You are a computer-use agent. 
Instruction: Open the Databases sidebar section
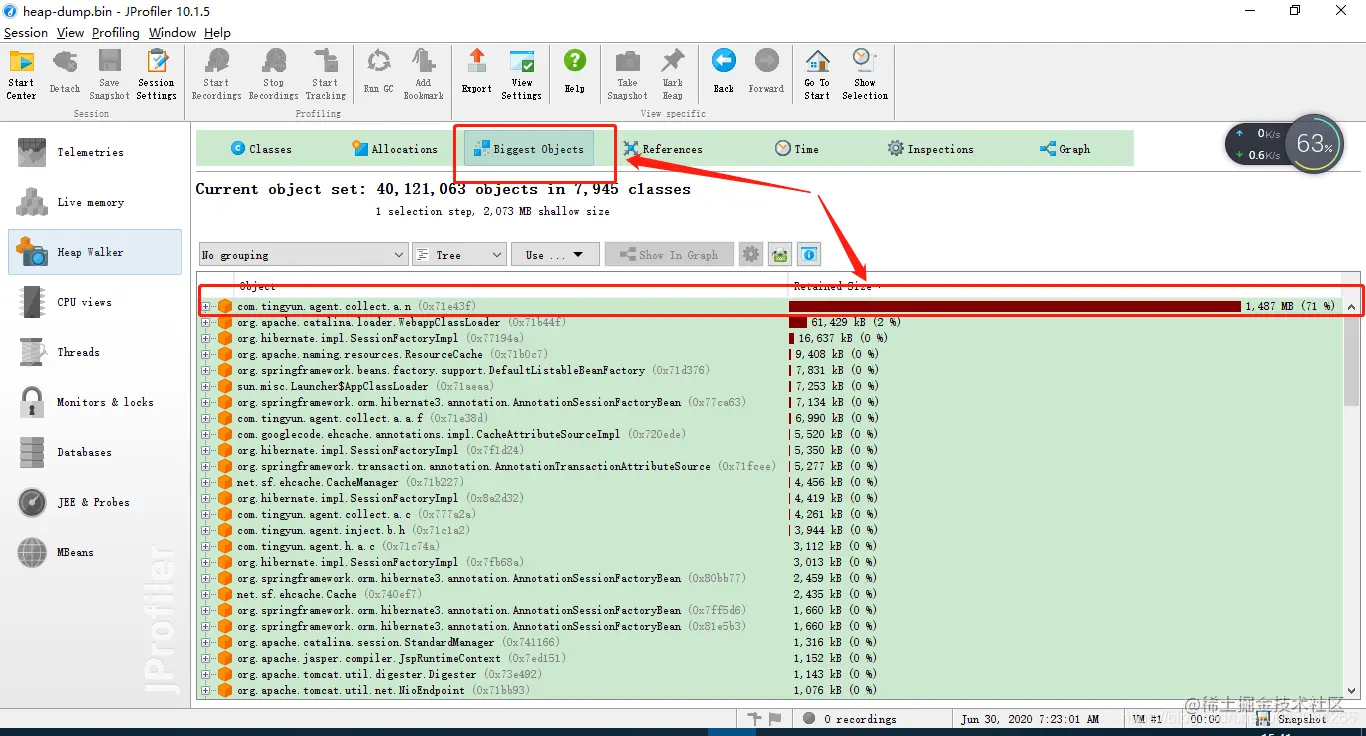[95, 452]
